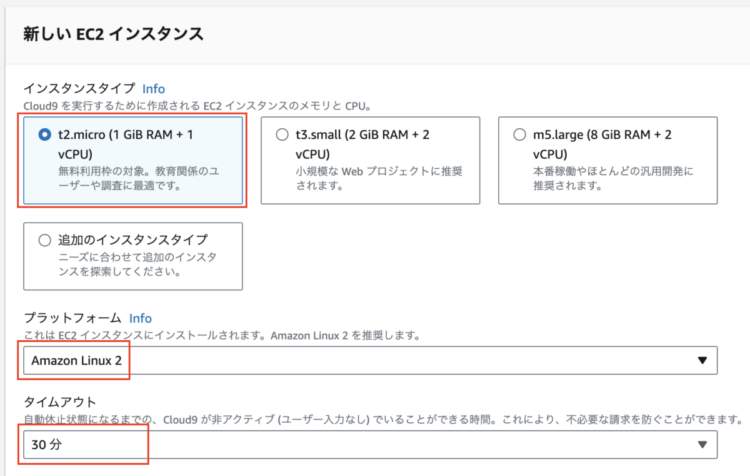The width and height of the screenshot is (750, 476).
Task: Open Info link beside インスタンスタイプ
Action: (154, 89)
